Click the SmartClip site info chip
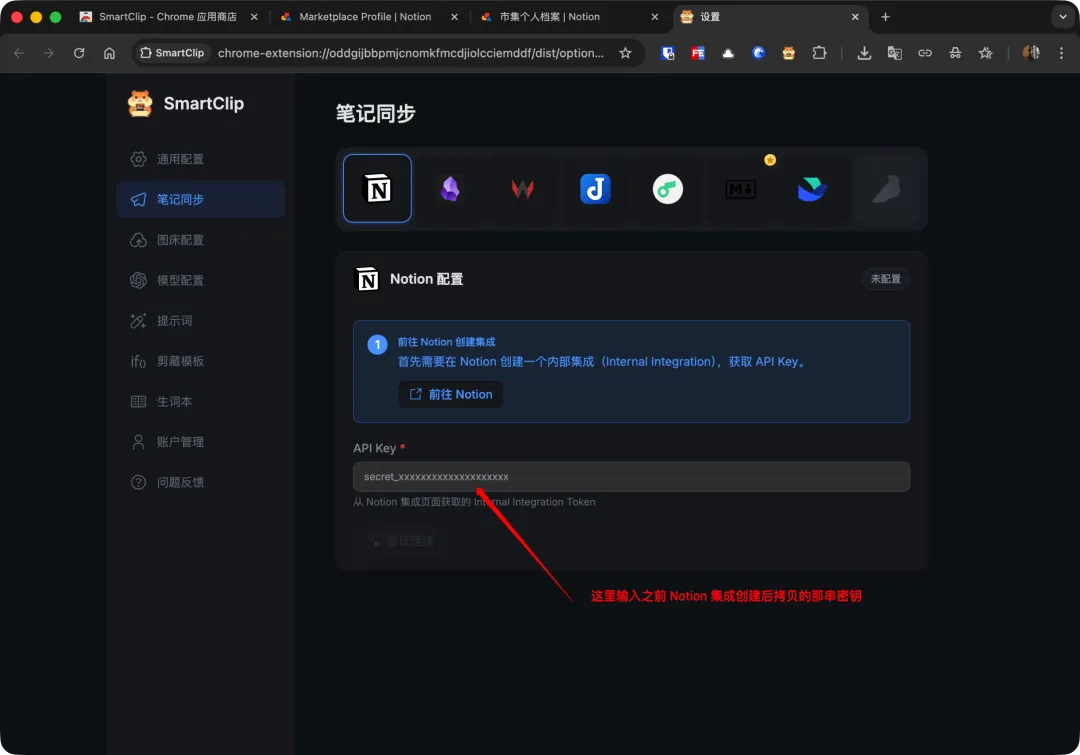 (172, 53)
